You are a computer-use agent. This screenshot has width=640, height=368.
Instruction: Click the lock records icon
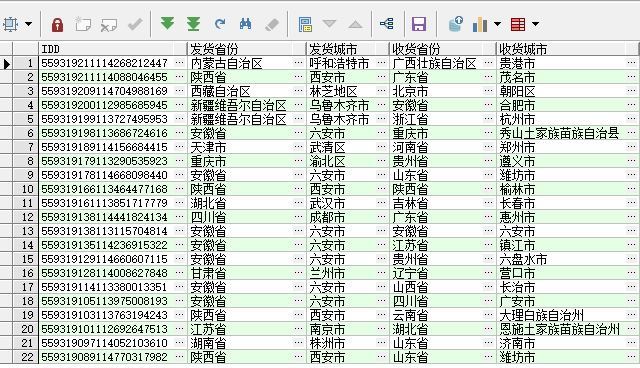point(57,24)
